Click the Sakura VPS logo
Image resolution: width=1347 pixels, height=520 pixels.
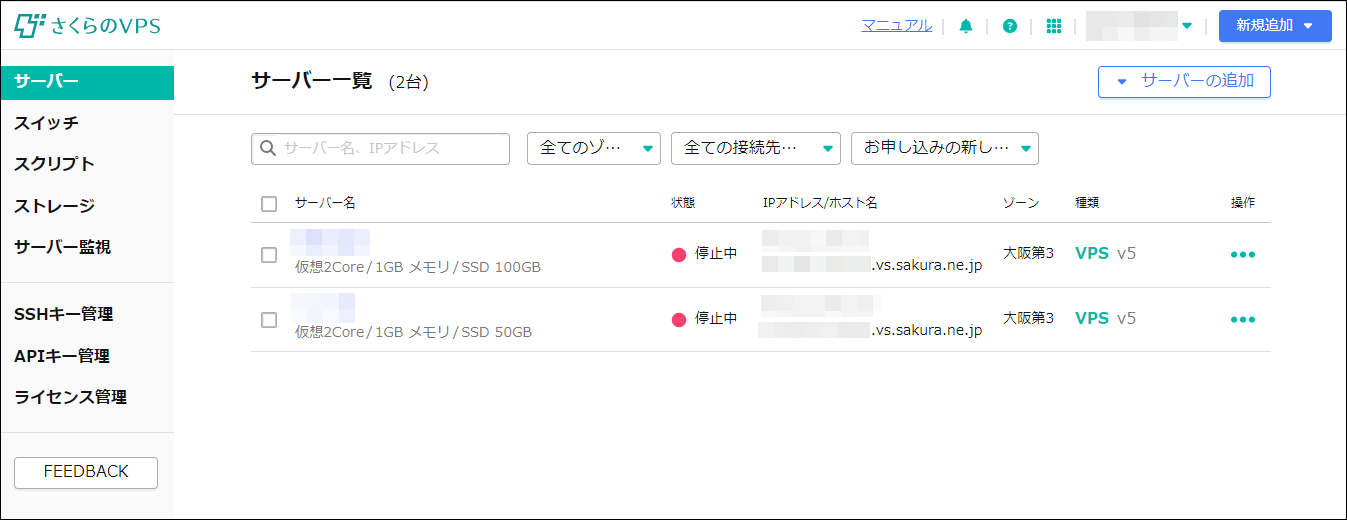point(87,26)
